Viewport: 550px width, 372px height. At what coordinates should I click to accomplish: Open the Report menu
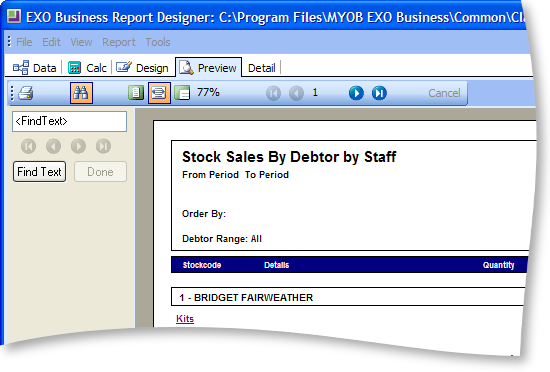(x=119, y=42)
